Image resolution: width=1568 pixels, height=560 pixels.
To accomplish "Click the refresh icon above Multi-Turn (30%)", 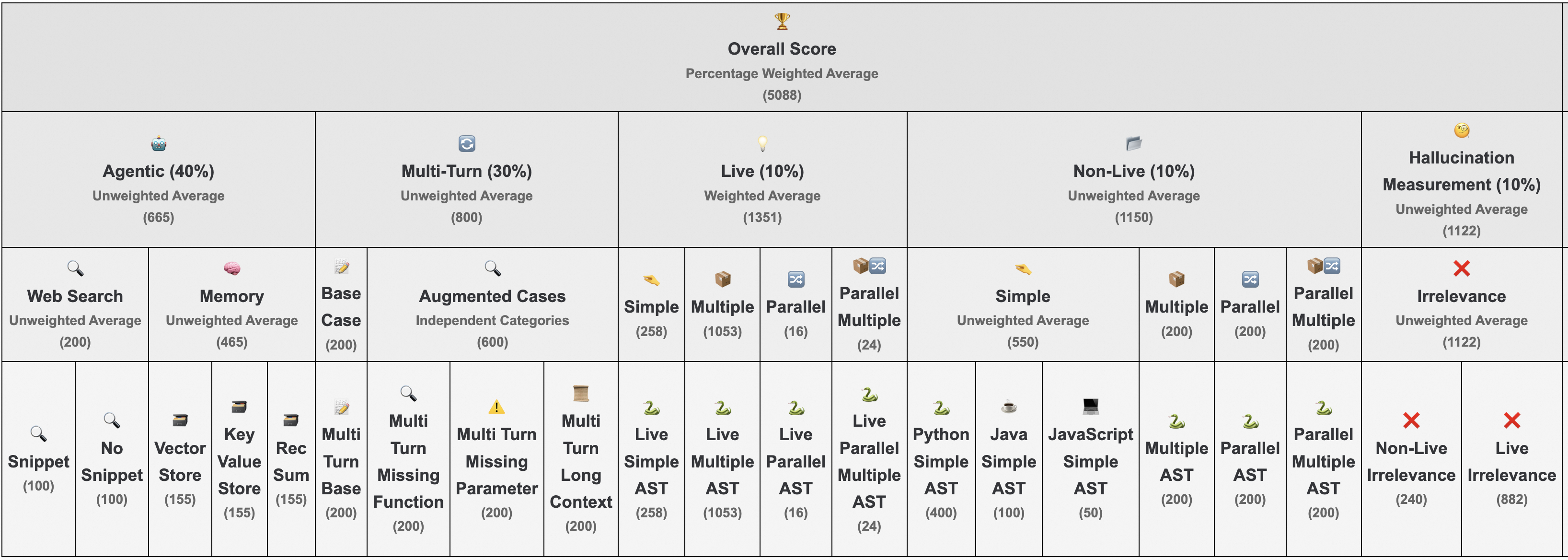I will [466, 144].
